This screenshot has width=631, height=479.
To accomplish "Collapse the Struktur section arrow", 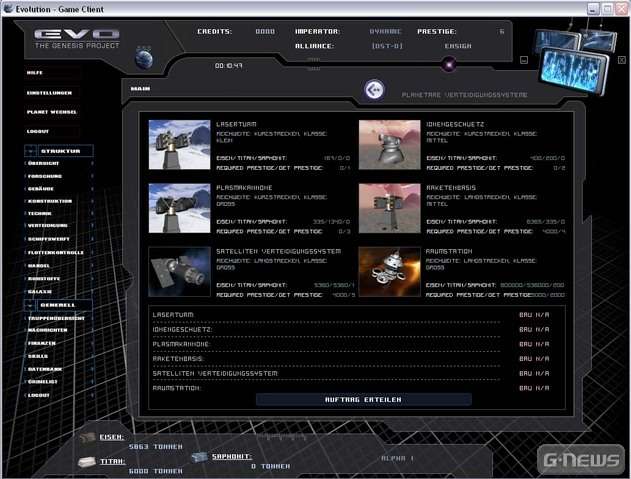I will (x=31, y=151).
